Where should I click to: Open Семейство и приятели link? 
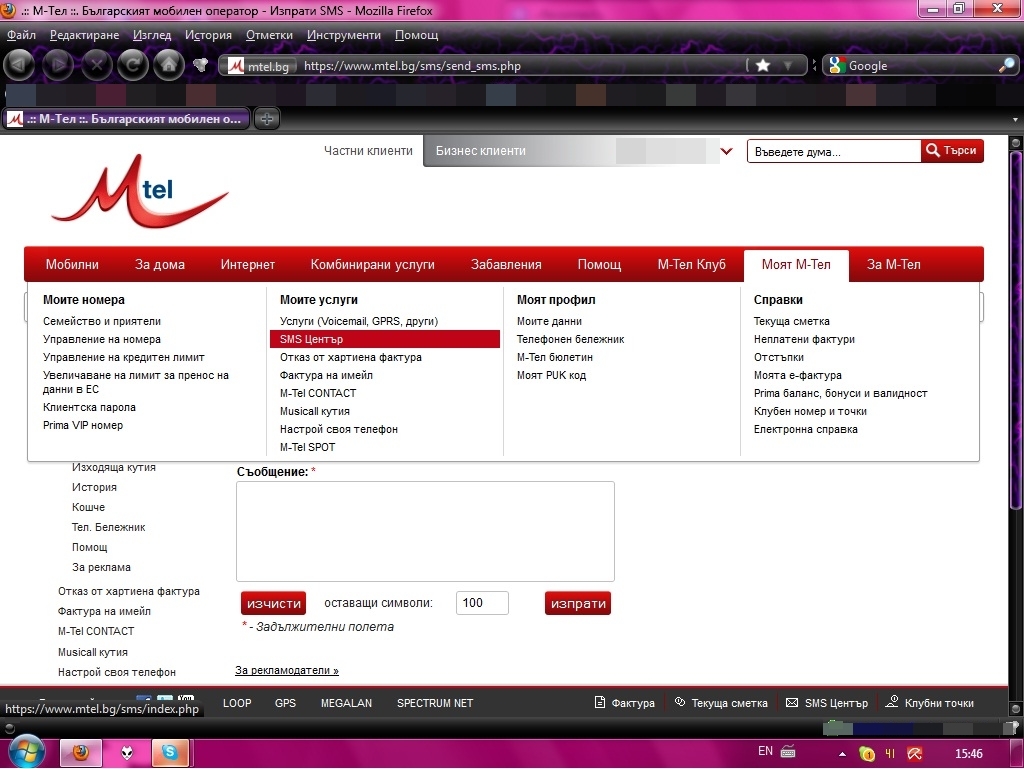pyautogui.click(x=102, y=321)
